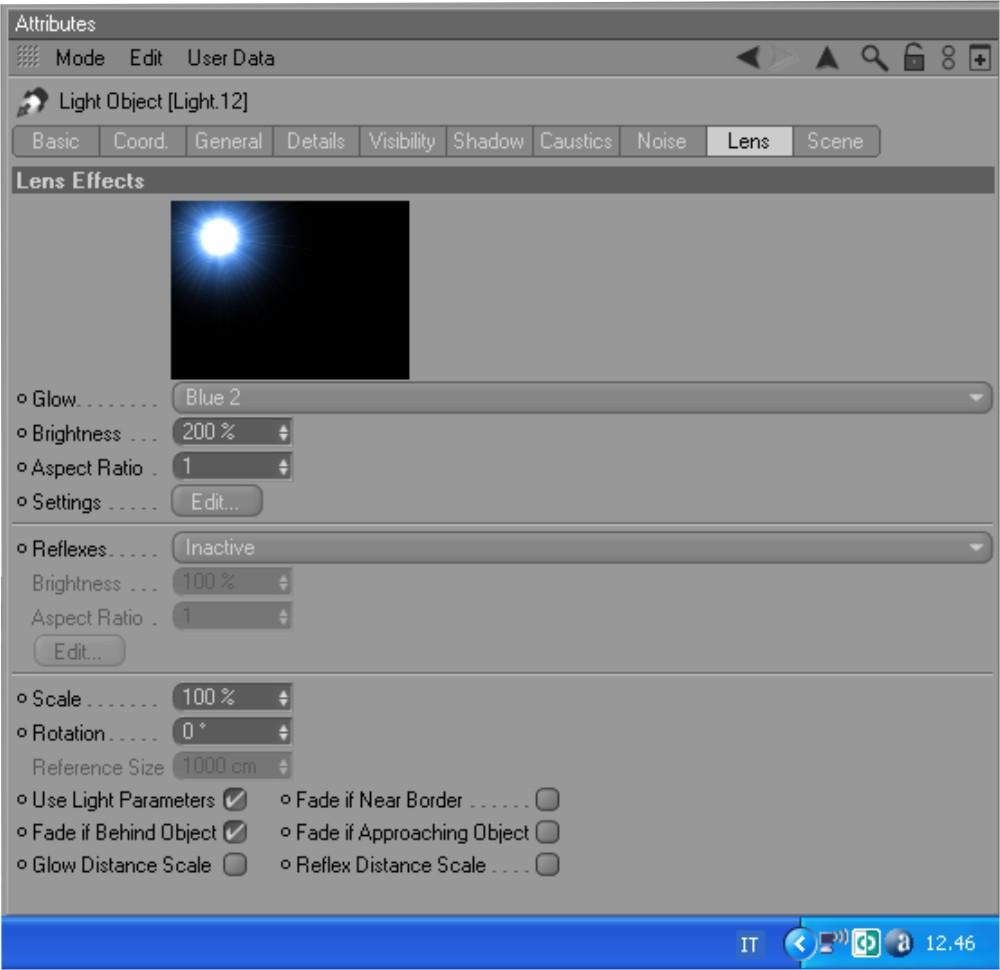Uncheck Fade if Behind Object checkbox
Viewport: 1000px width, 970px height.
click(235, 832)
